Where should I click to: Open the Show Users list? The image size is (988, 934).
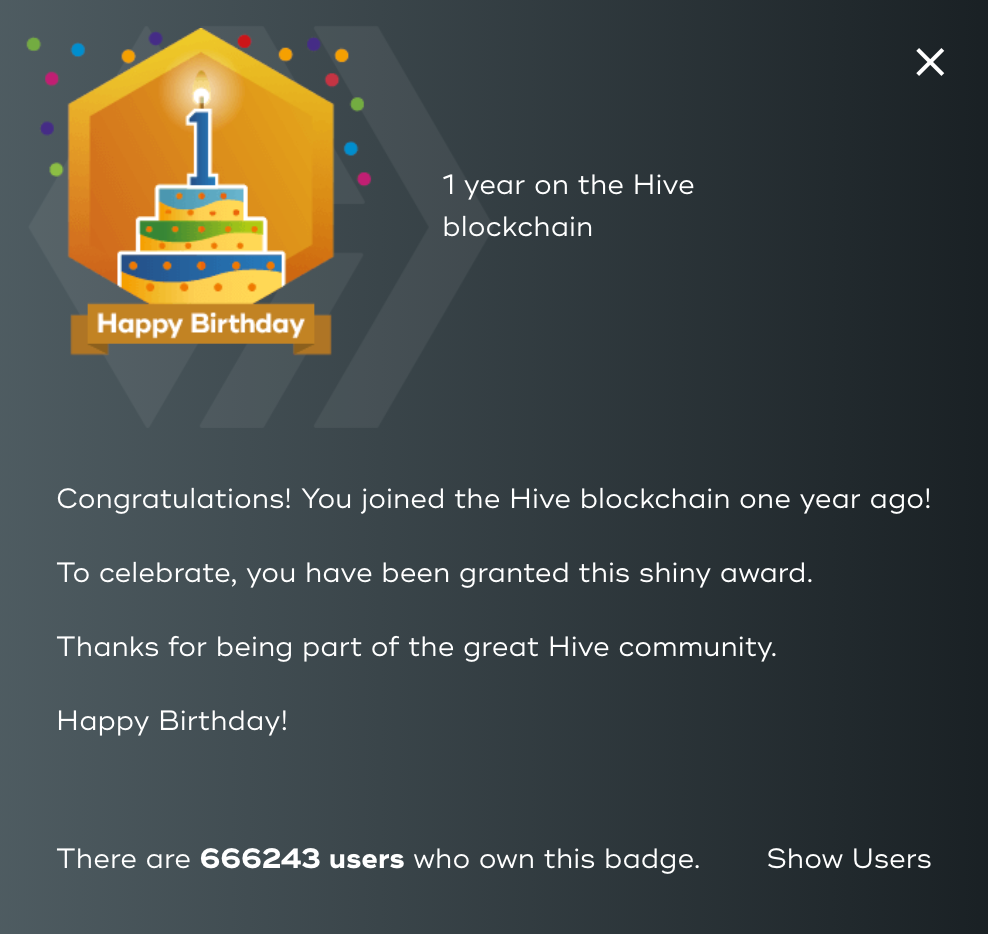pyautogui.click(x=849, y=859)
